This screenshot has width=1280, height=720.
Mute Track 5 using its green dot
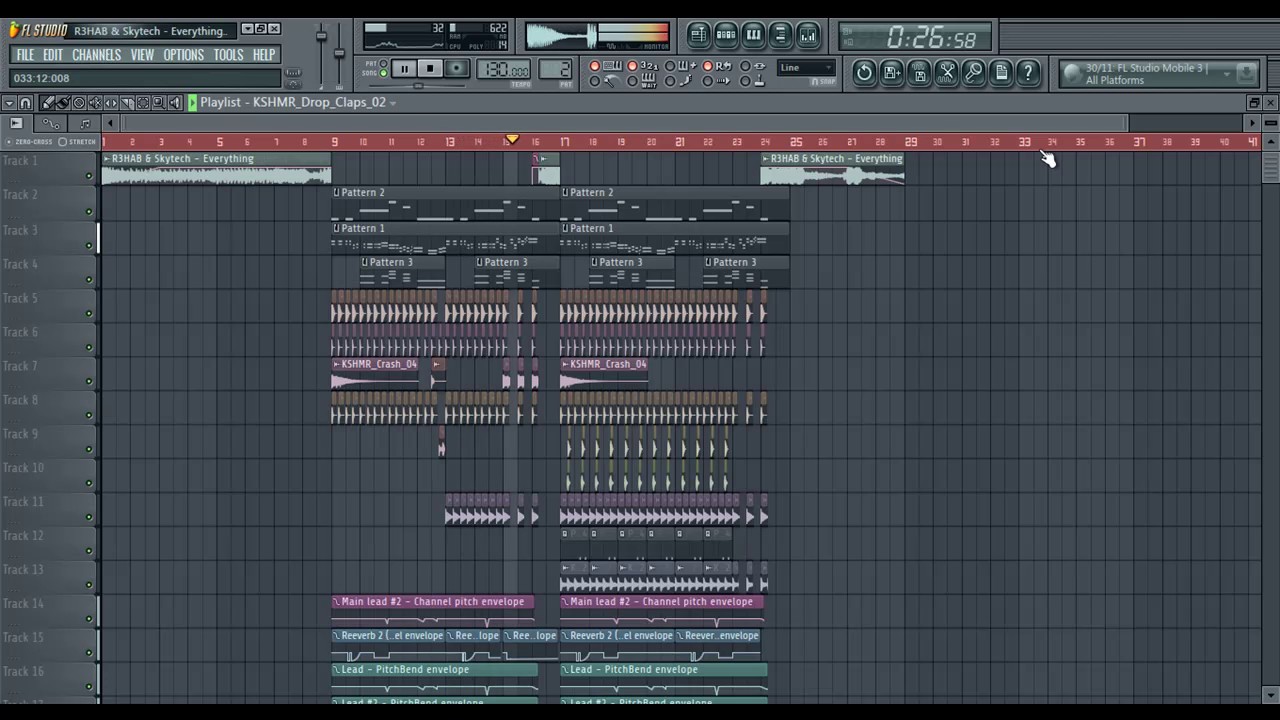point(89,313)
